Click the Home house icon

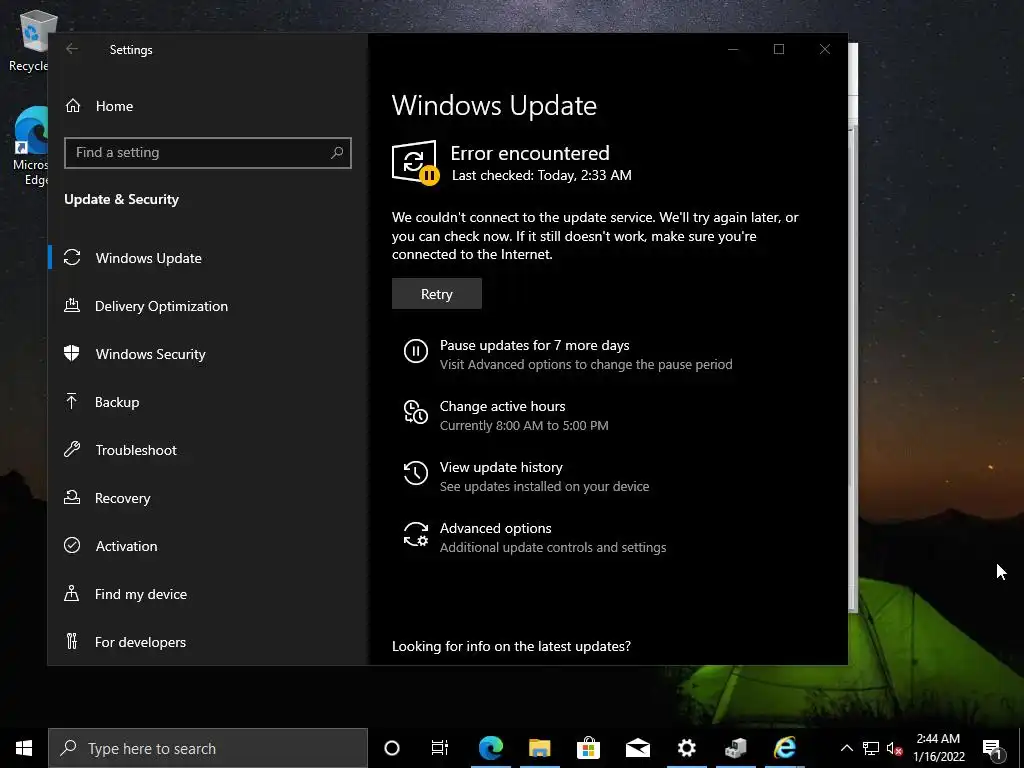click(x=72, y=105)
